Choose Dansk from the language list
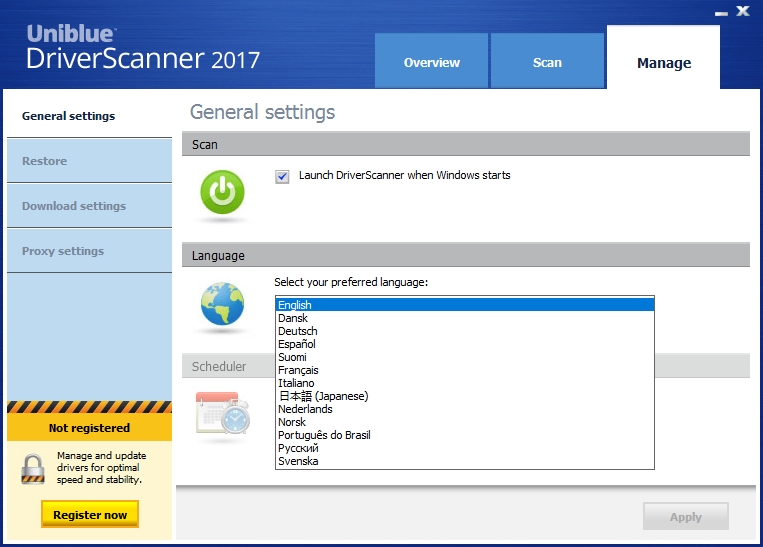 465,318
